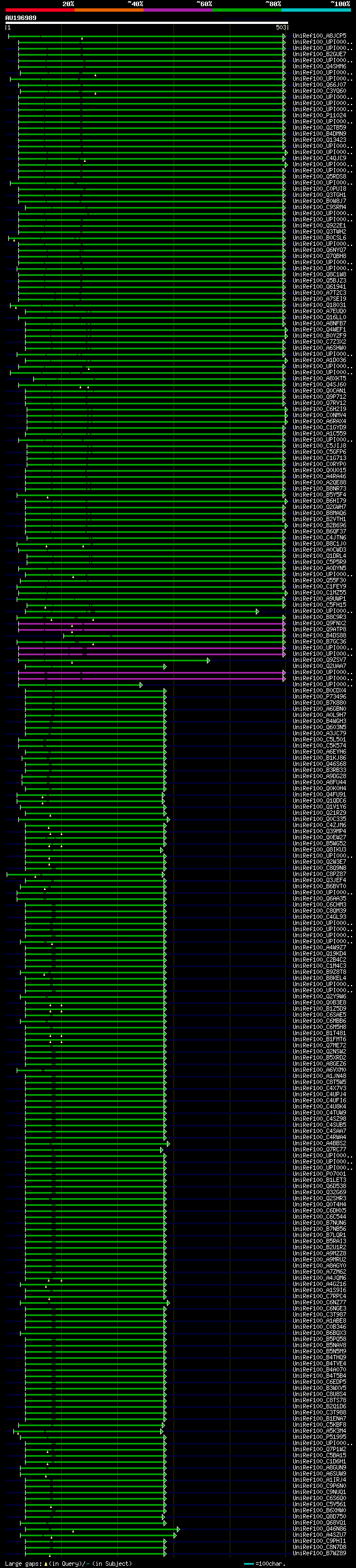Select label UniRef100_A7T2C3
The width and height of the screenshot is (356, 1568).
tap(319, 293)
